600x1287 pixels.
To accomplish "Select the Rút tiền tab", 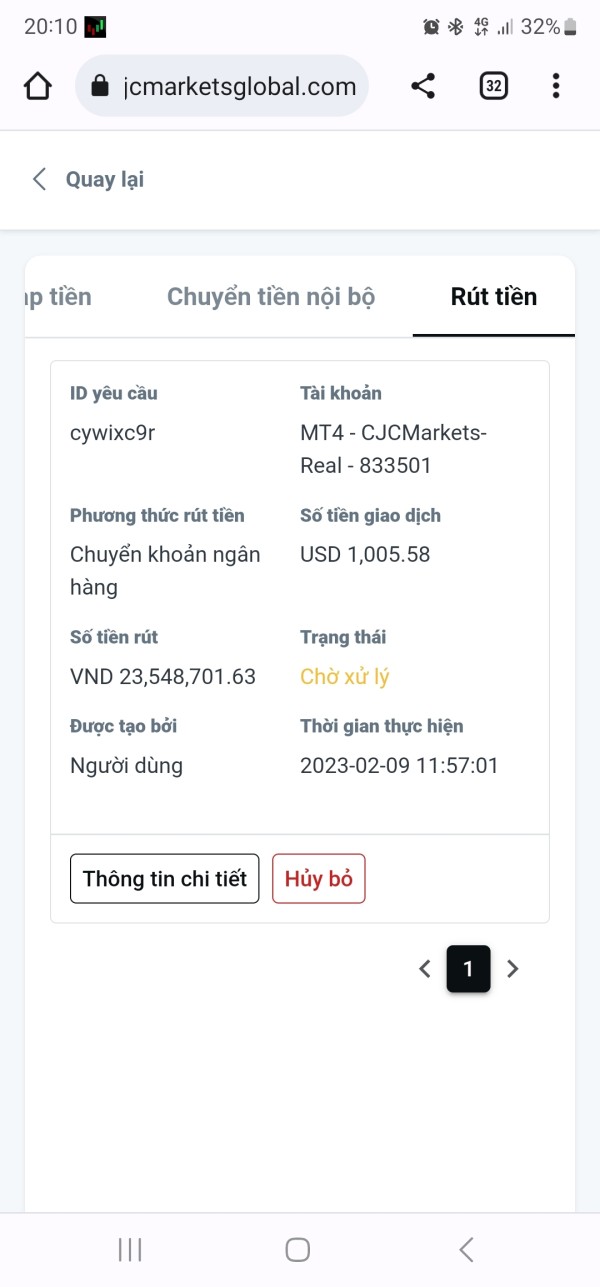I will click(x=494, y=297).
